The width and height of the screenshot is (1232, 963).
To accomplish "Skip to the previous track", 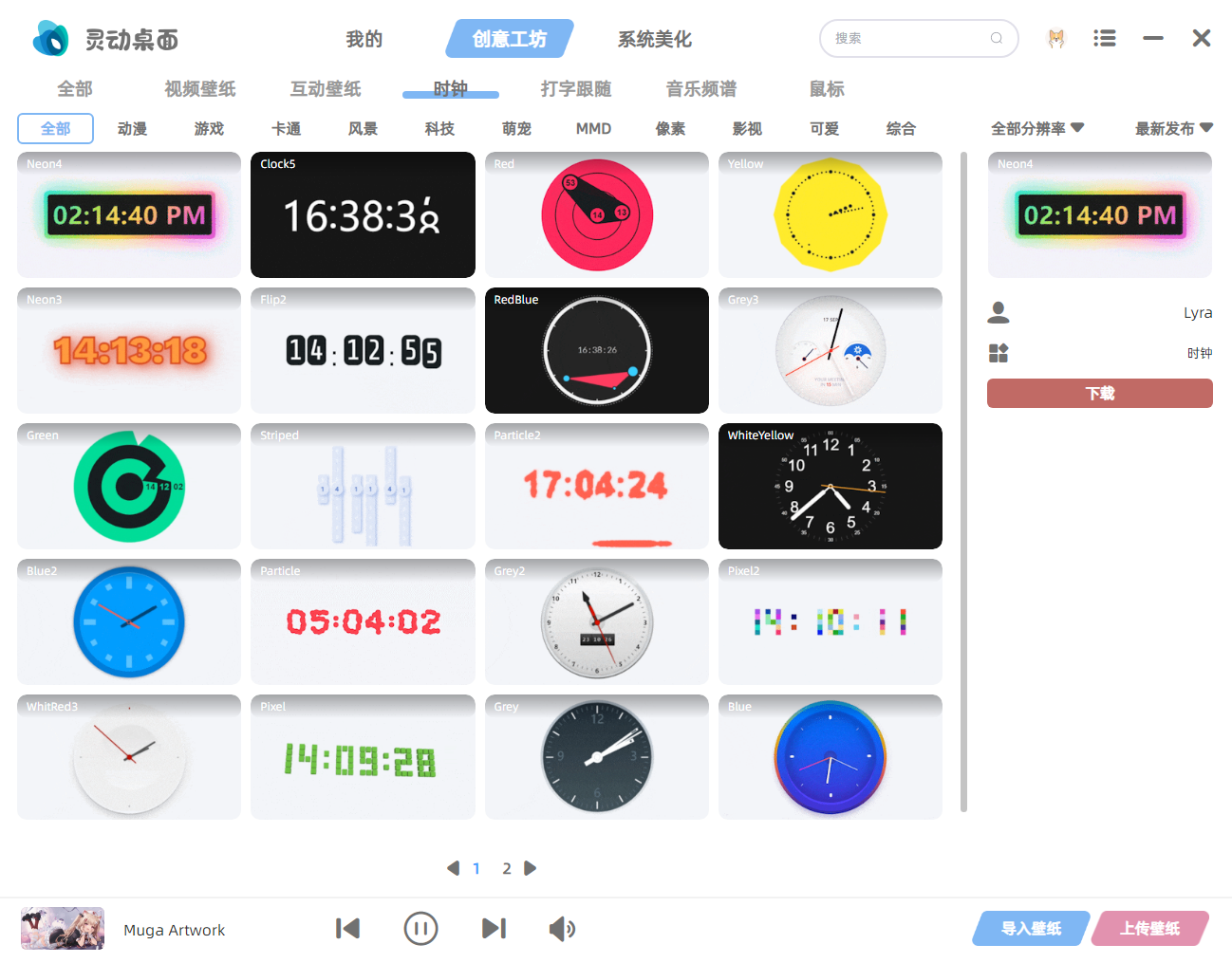I will tap(347, 928).
